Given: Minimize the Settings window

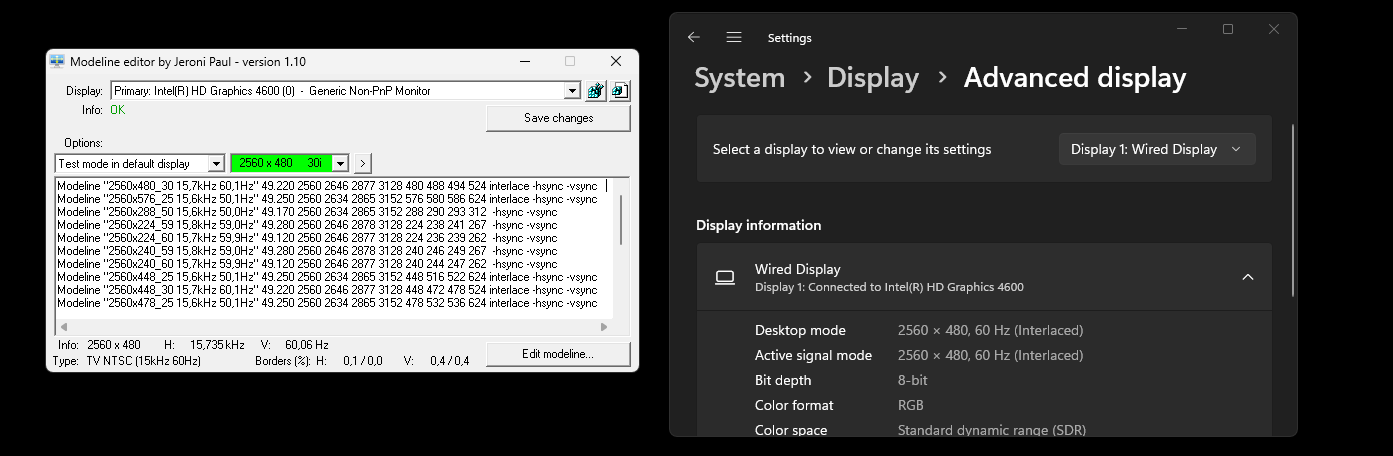Looking at the screenshot, I should pyautogui.click(x=1183, y=30).
